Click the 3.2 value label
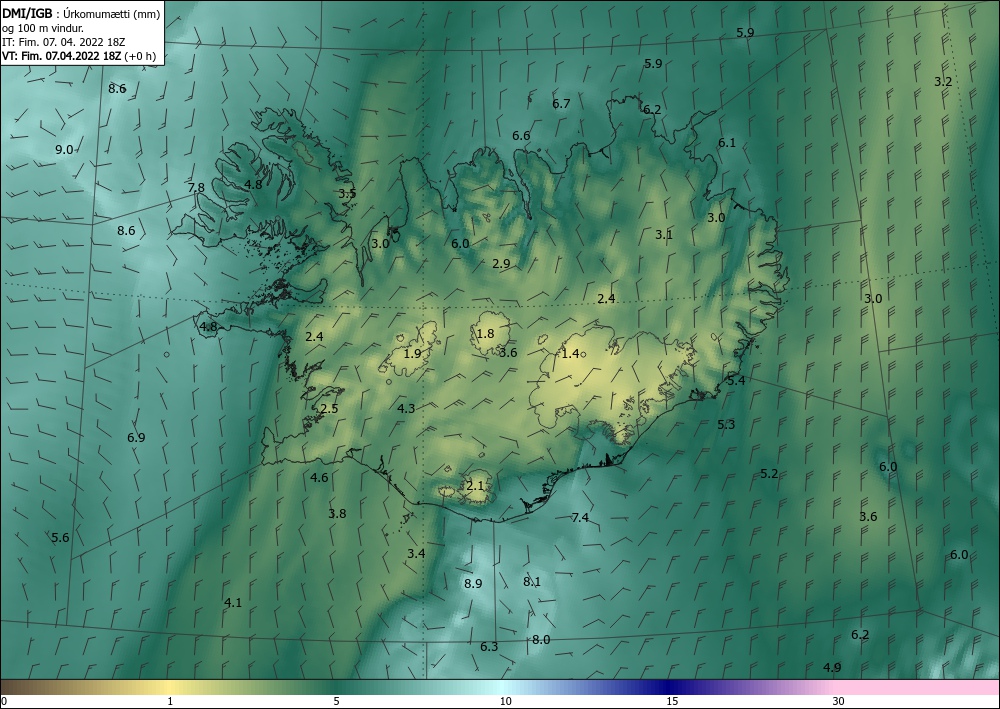This screenshot has height=709, width=1000. (x=943, y=81)
